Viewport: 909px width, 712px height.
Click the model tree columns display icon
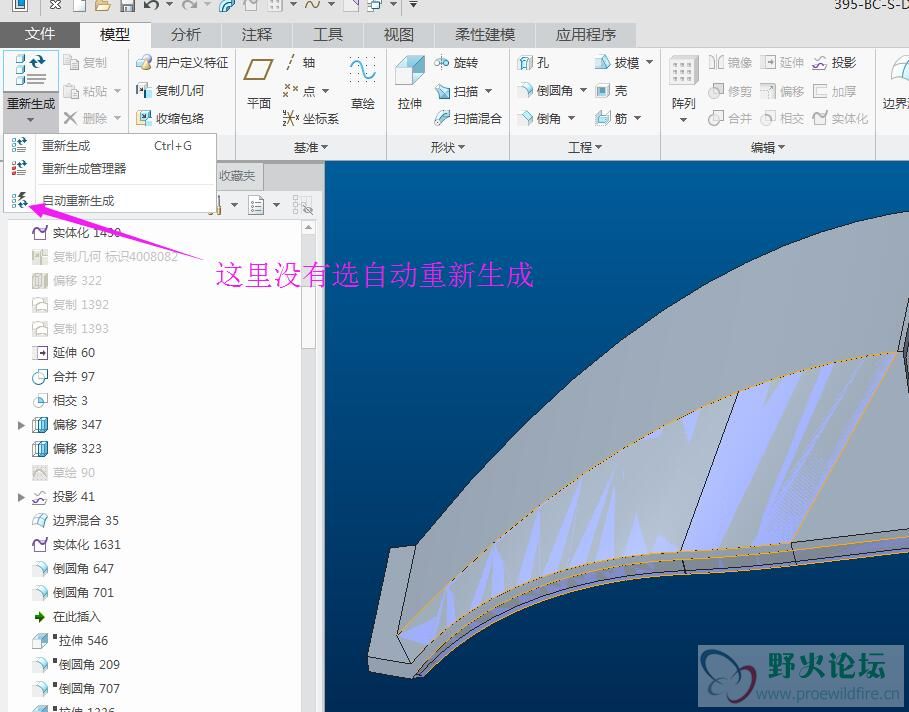[x=256, y=205]
